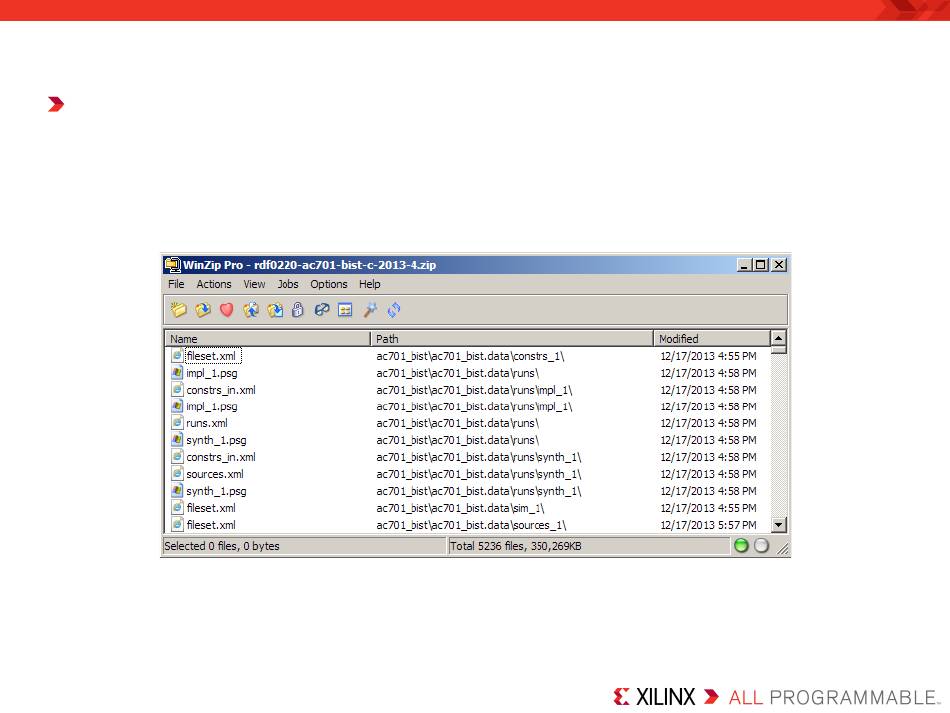Sort by the Modified column header
The width and height of the screenshot is (950, 713).
click(x=712, y=339)
